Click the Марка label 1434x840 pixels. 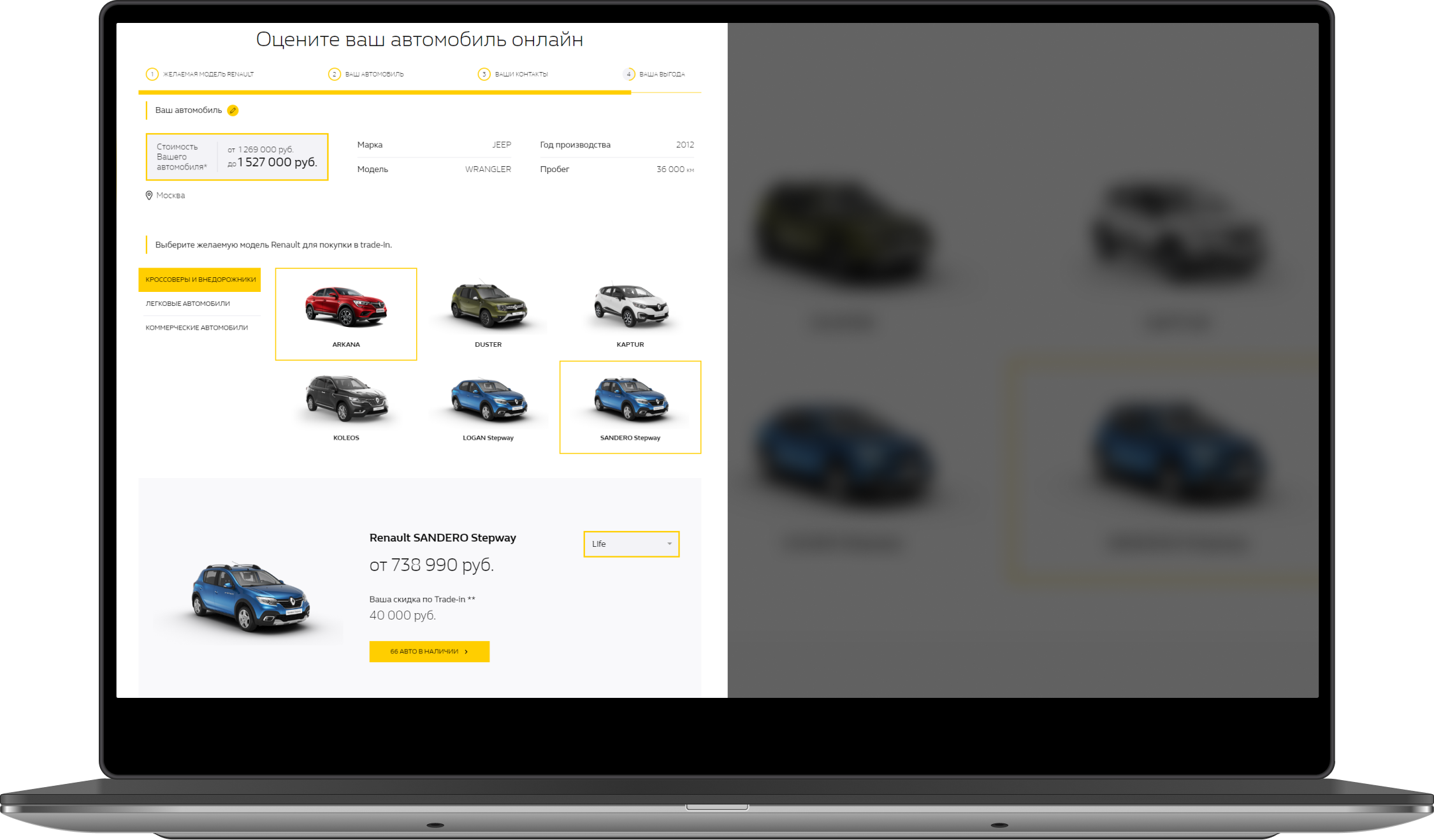pyautogui.click(x=370, y=145)
